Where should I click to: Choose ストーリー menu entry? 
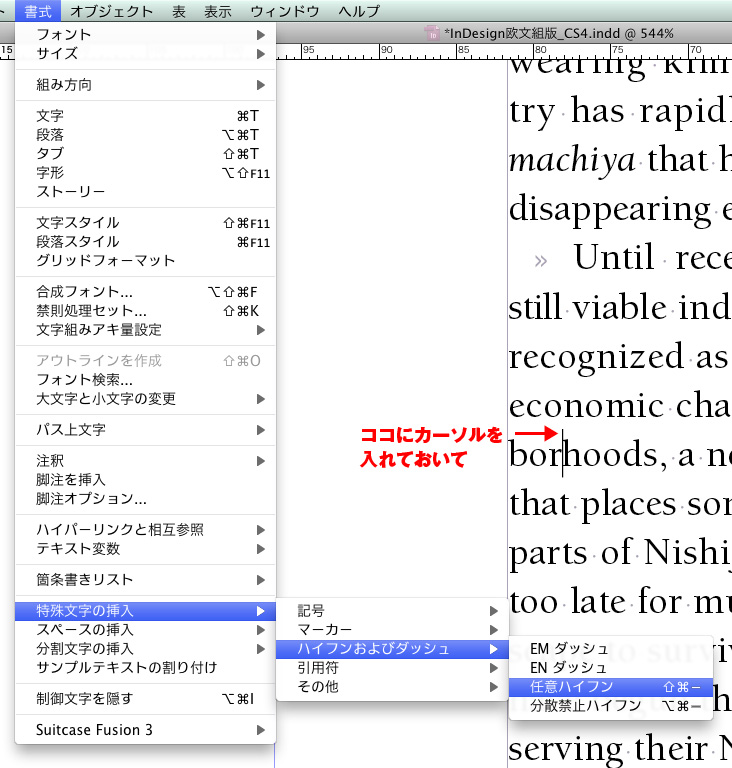pyautogui.click(x=145, y=192)
